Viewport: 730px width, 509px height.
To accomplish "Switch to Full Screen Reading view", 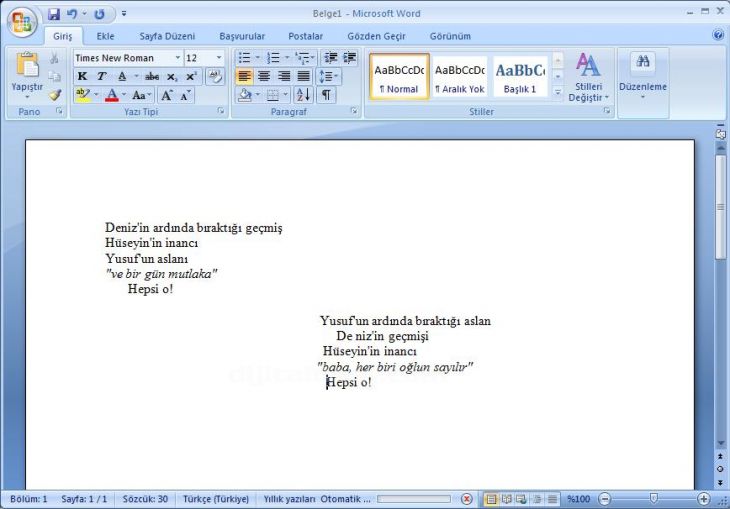I will coord(506,499).
